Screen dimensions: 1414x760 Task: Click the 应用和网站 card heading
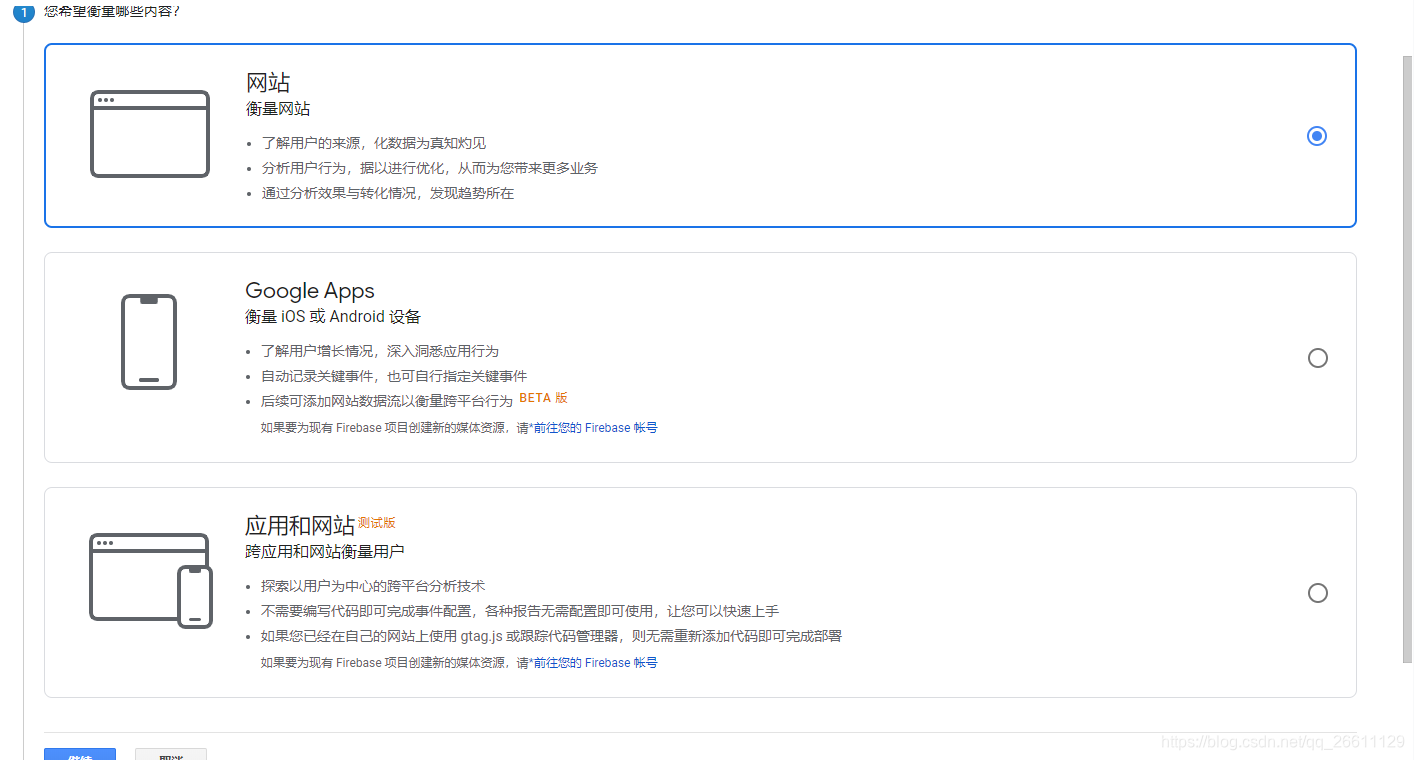pos(300,526)
